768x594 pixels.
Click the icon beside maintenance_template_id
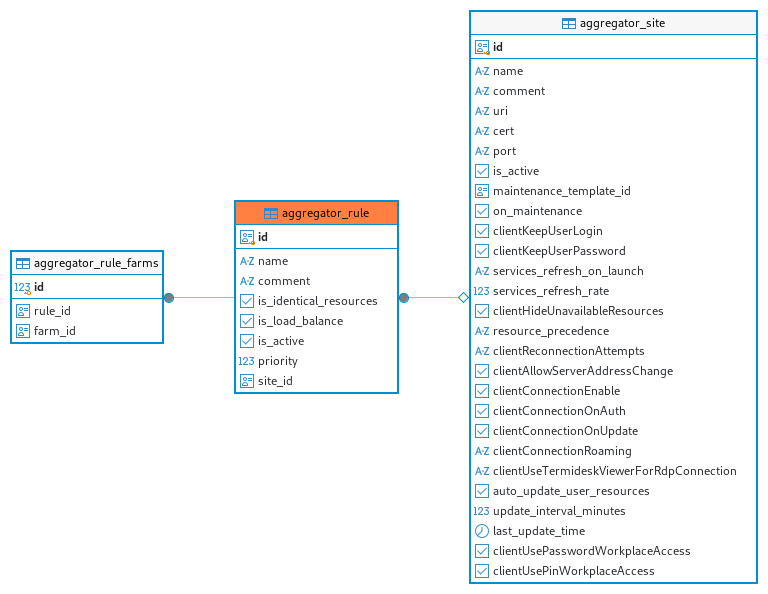pyautogui.click(x=482, y=191)
